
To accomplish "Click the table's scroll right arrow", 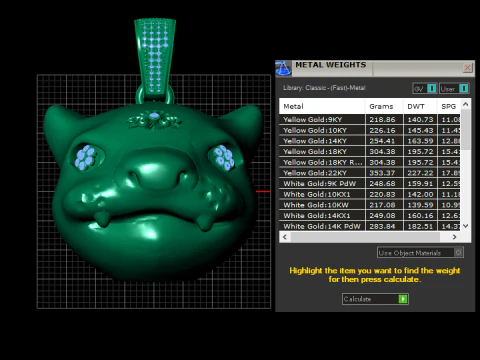I will (x=454, y=237).
